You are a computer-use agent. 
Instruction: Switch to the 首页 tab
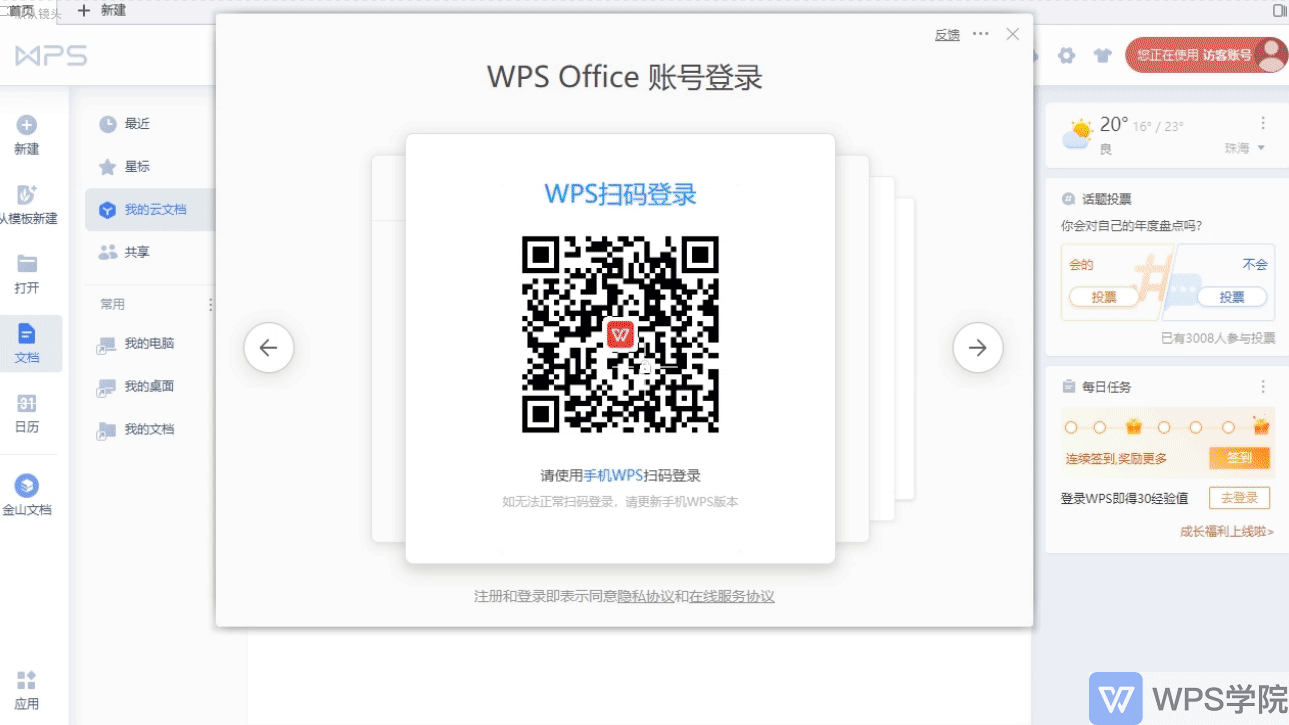[20, 11]
